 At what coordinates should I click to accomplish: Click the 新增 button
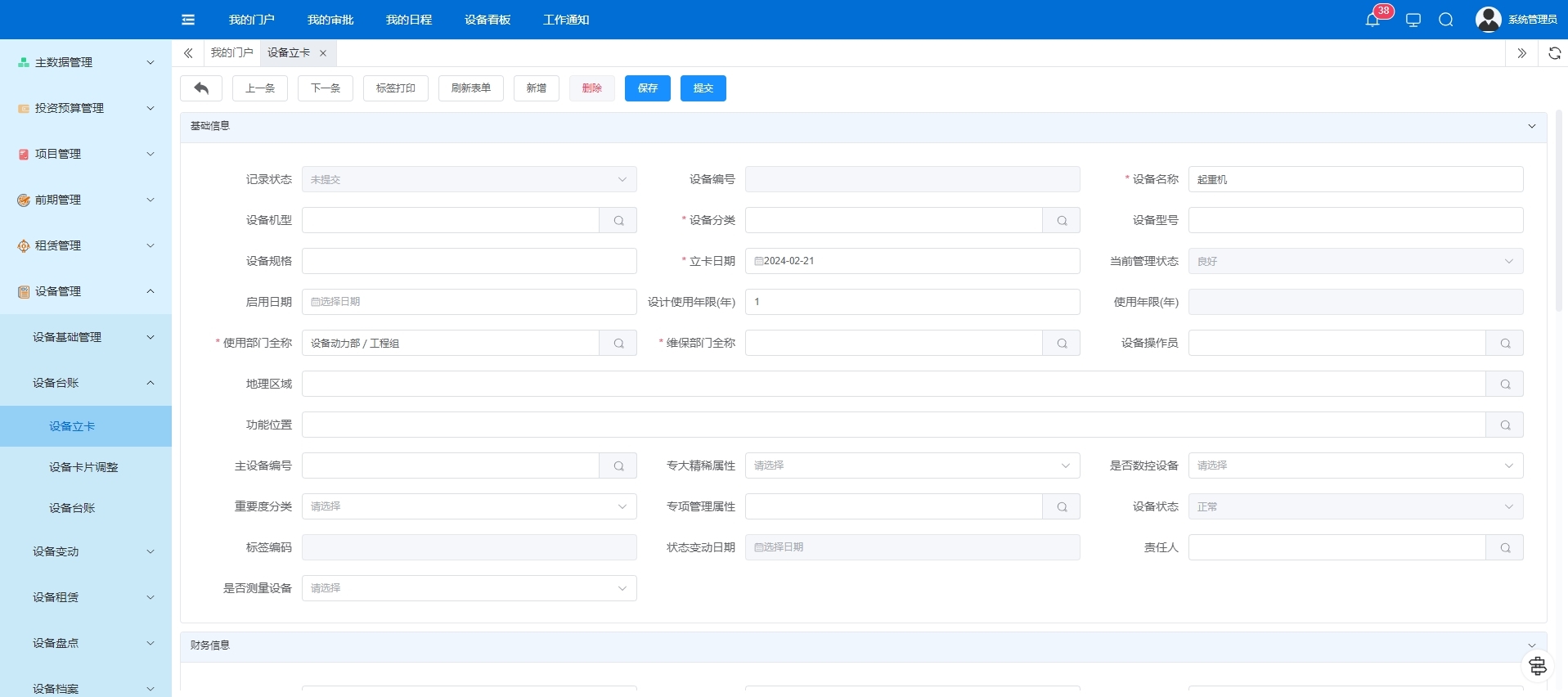(x=537, y=88)
